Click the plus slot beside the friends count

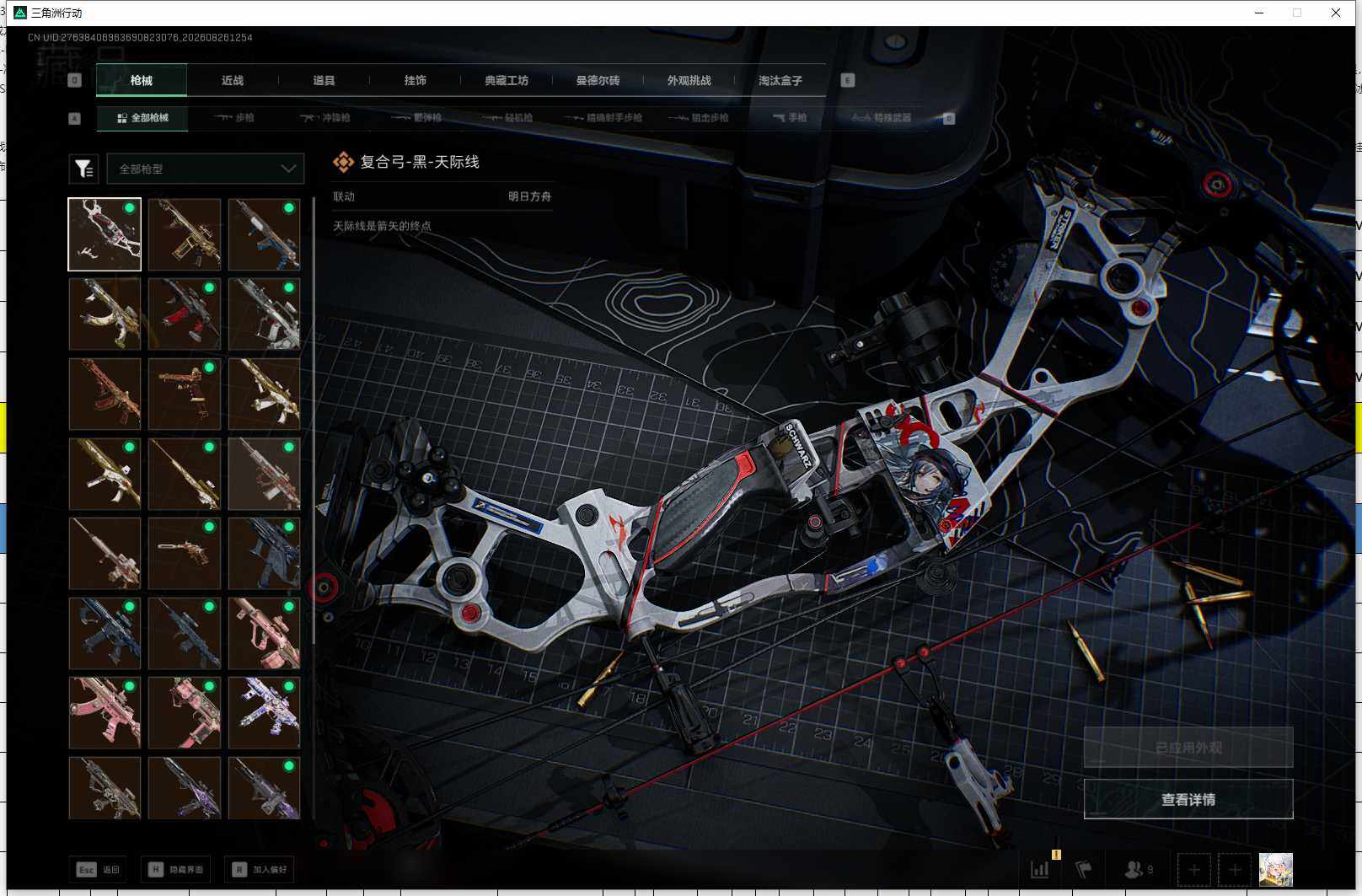point(1193,869)
